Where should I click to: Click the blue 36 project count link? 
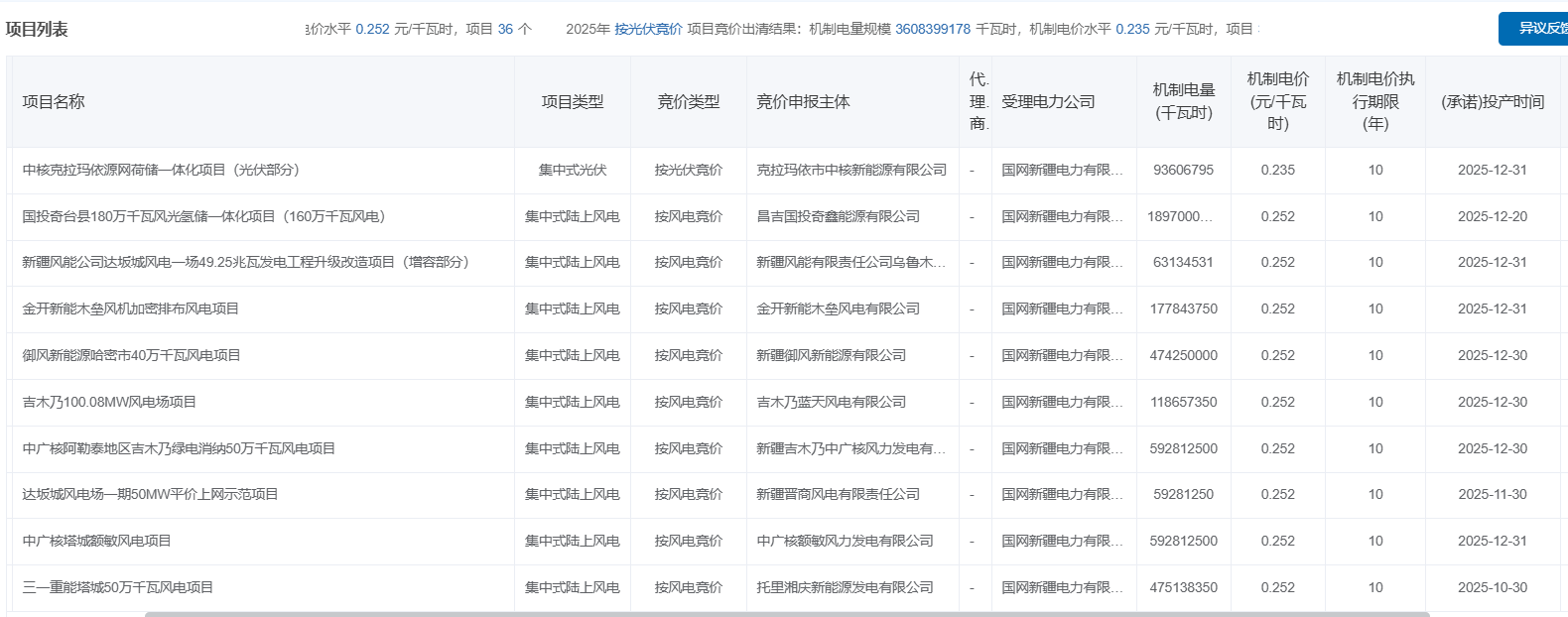505,29
